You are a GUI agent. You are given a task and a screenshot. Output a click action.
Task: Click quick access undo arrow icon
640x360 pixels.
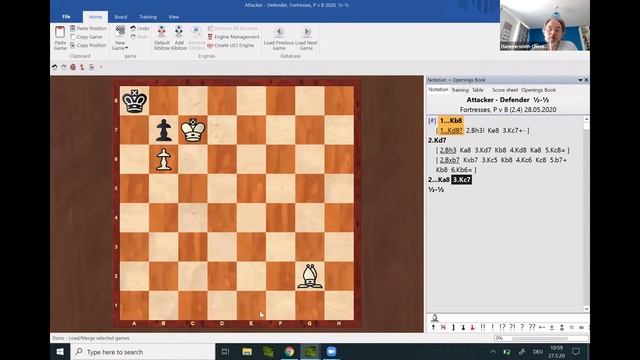click(54, 67)
